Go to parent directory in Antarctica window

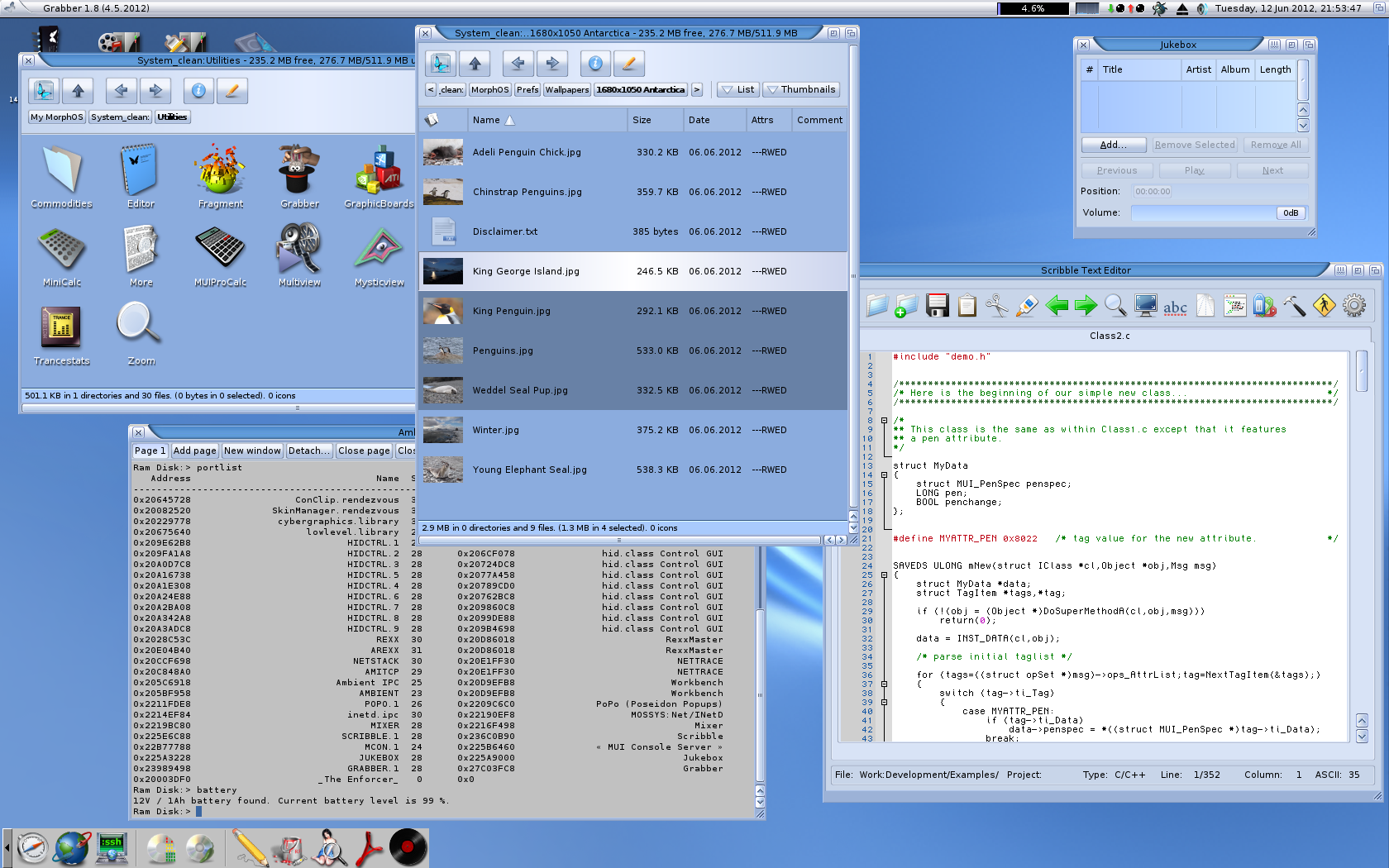[475, 63]
